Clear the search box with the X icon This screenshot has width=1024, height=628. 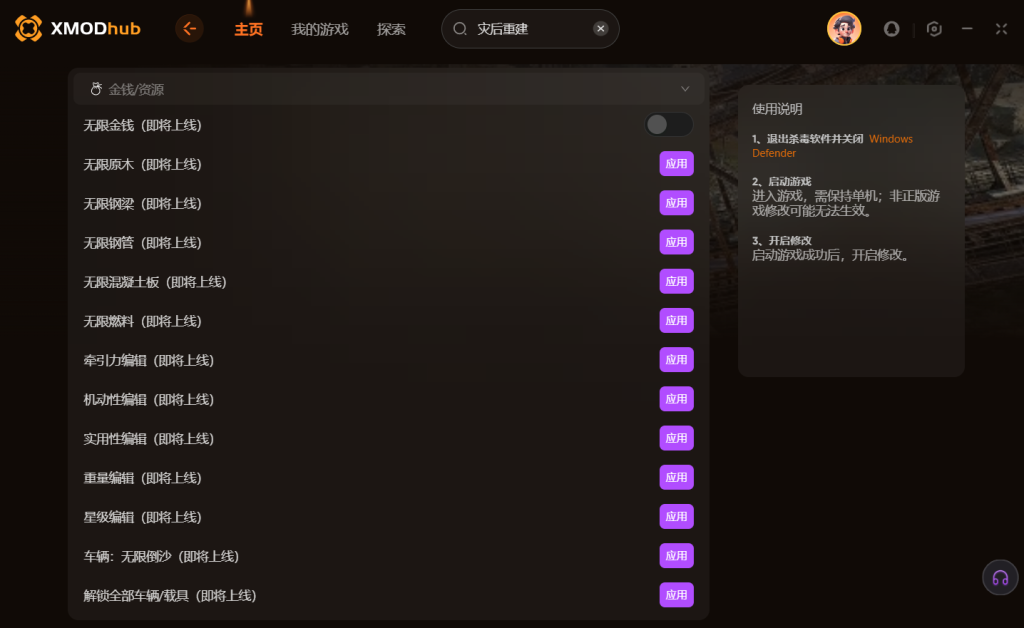pos(601,29)
